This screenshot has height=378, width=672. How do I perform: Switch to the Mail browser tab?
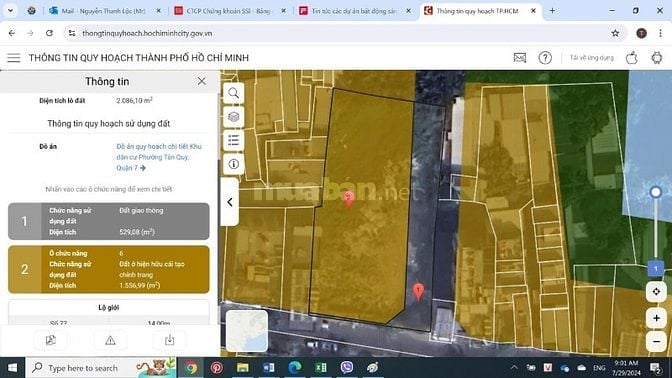tap(105, 11)
